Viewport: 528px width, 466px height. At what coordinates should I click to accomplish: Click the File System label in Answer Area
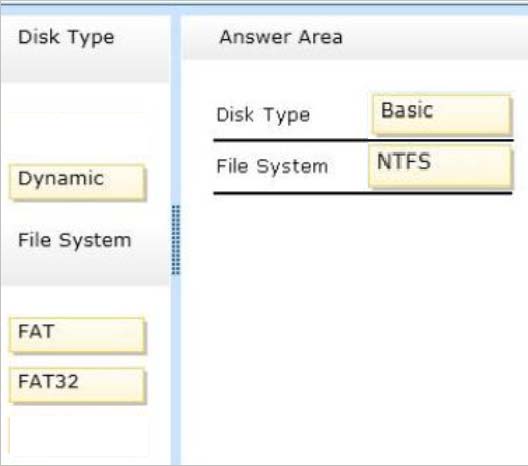coord(272,166)
